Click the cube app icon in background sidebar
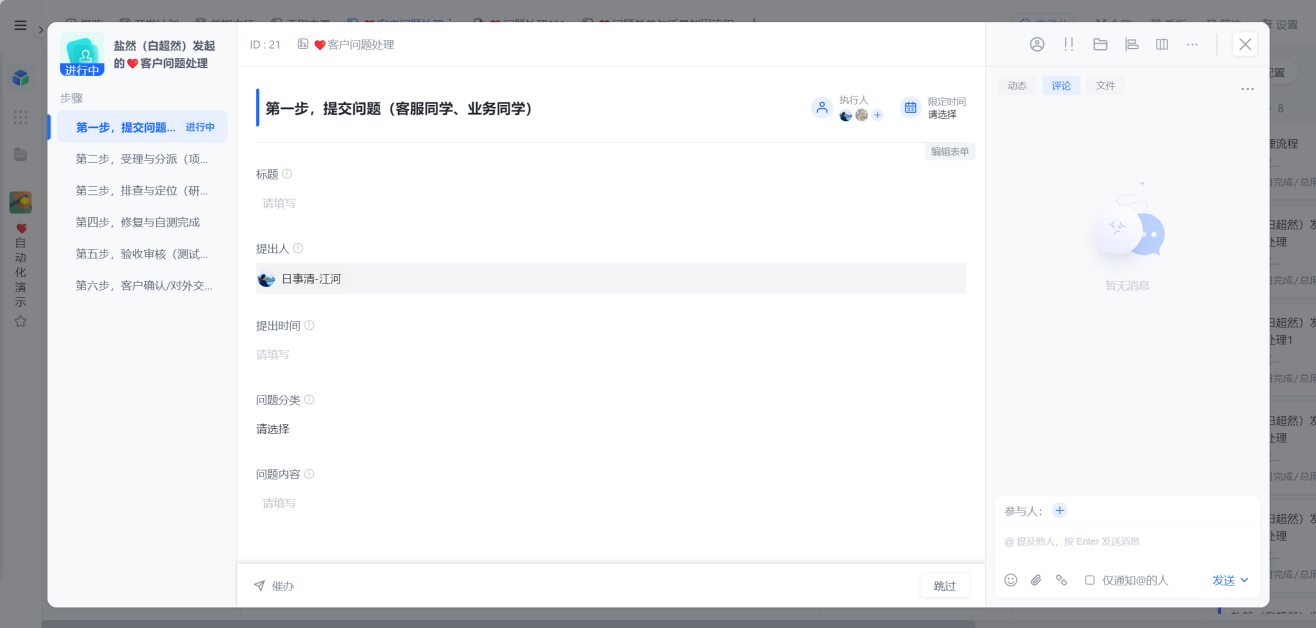This screenshot has height=628, width=1316. tap(20, 78)
